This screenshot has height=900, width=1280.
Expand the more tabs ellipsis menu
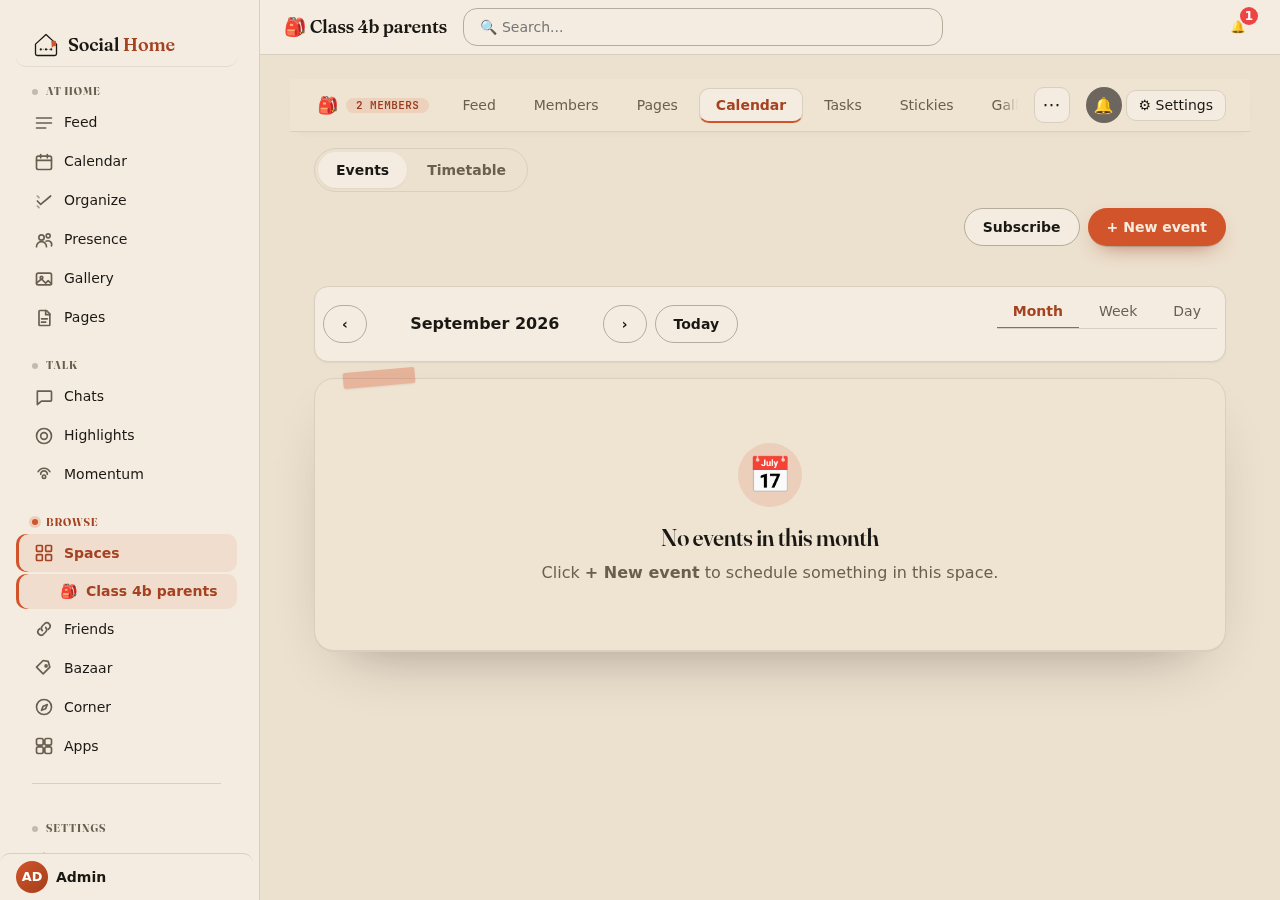coord(1052,105)
